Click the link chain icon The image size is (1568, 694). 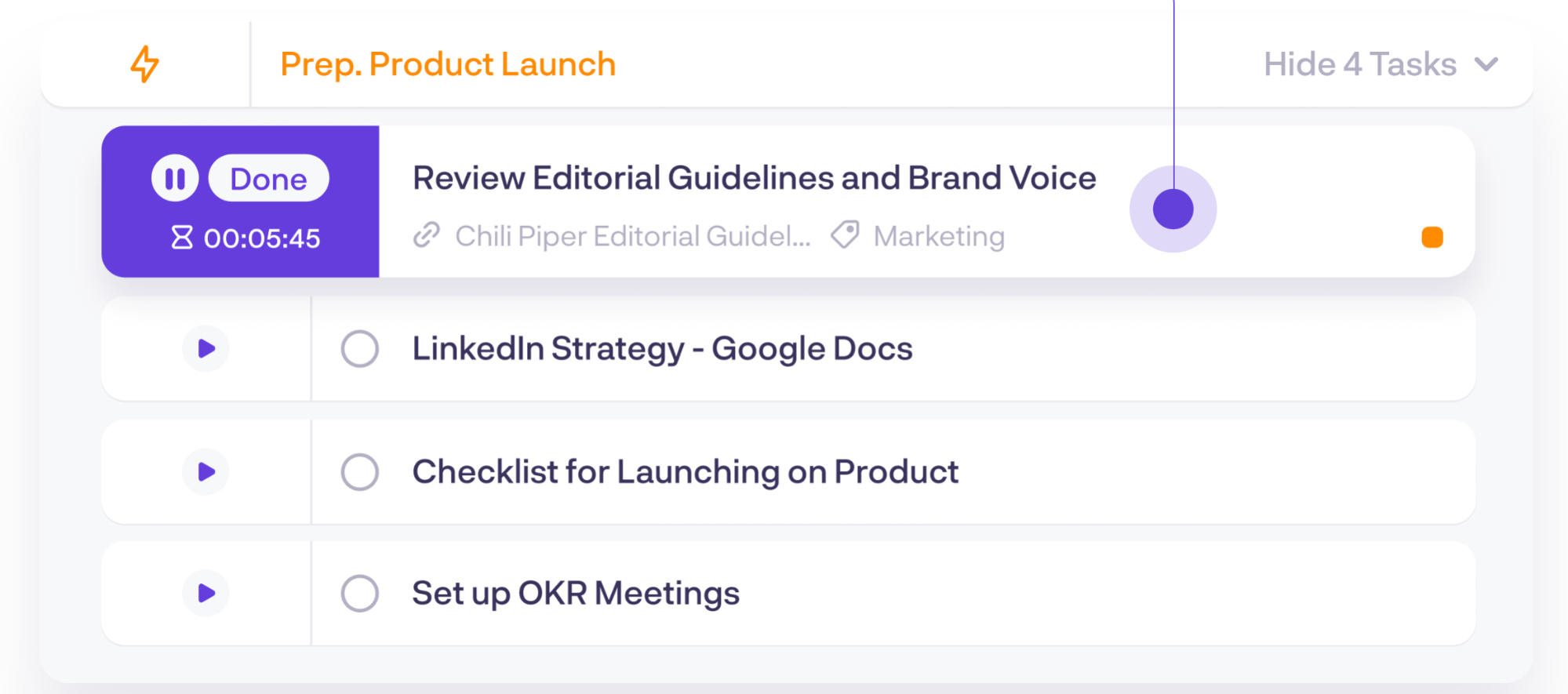coord(427,235)
